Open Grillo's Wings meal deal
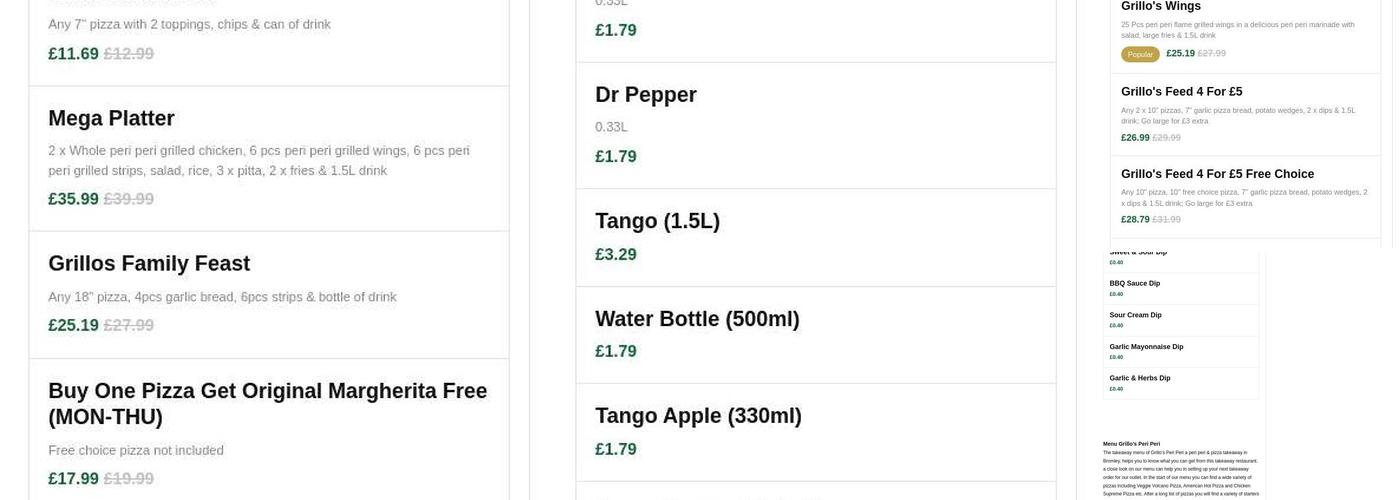Viewport: 1400px width, 500px height. [1160, 7]
